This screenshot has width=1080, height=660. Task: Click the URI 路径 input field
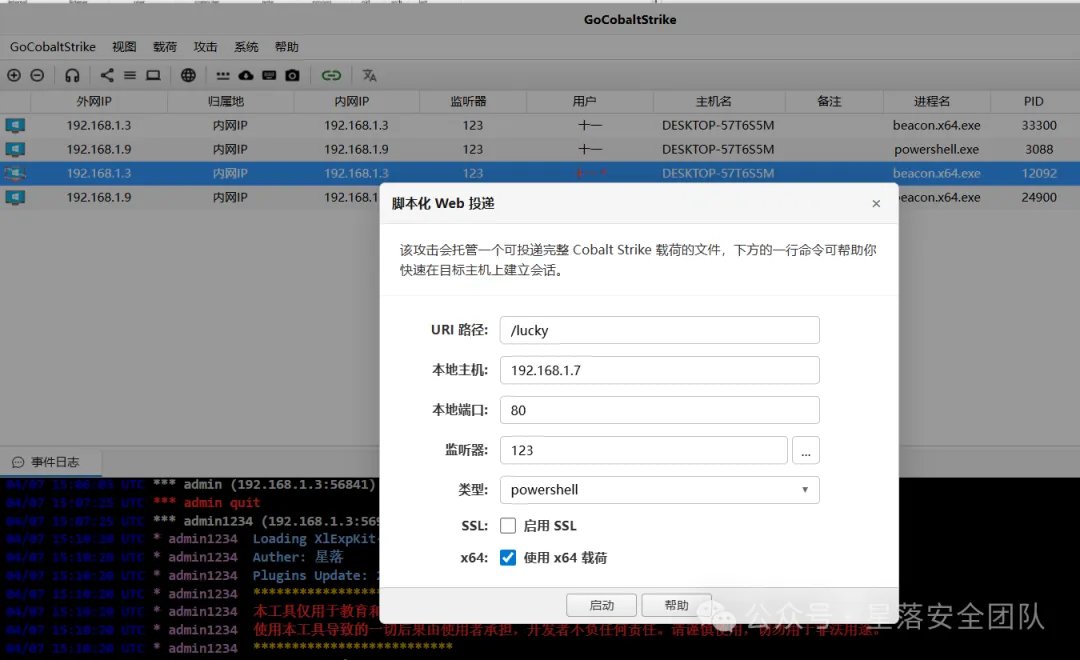[x=660, y=330]
